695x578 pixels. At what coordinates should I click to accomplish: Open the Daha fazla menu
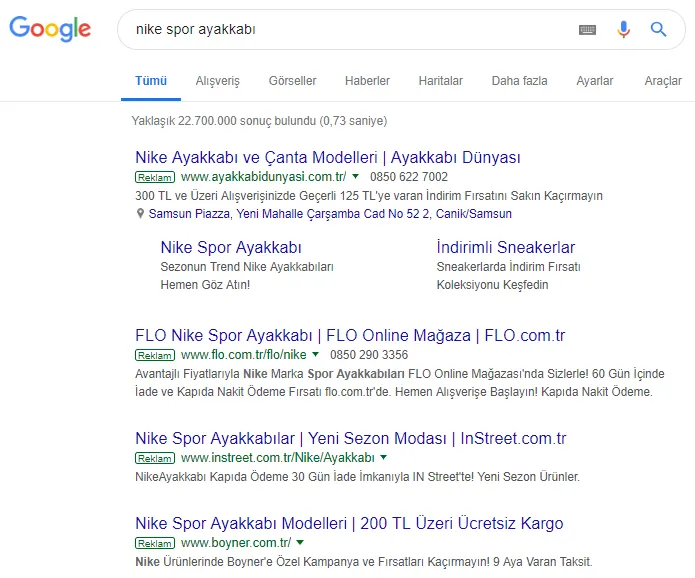click(x=519, y=81)
